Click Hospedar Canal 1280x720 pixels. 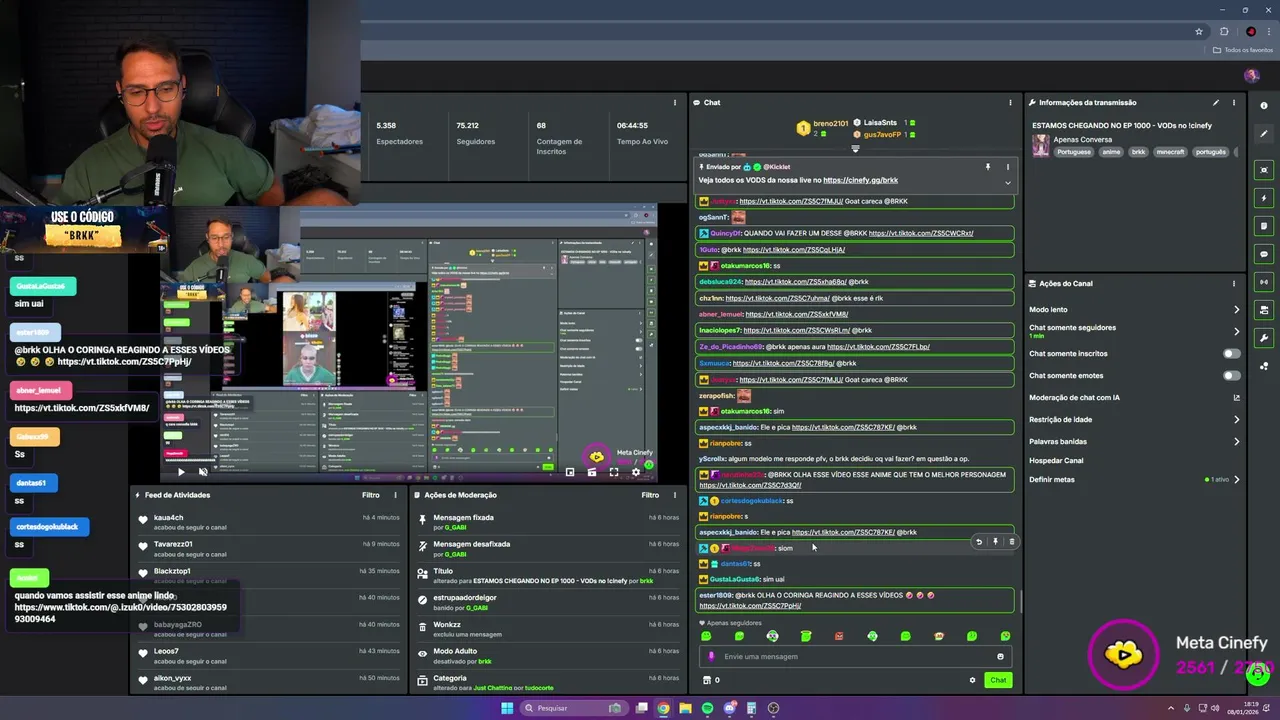pos(1056,460)
